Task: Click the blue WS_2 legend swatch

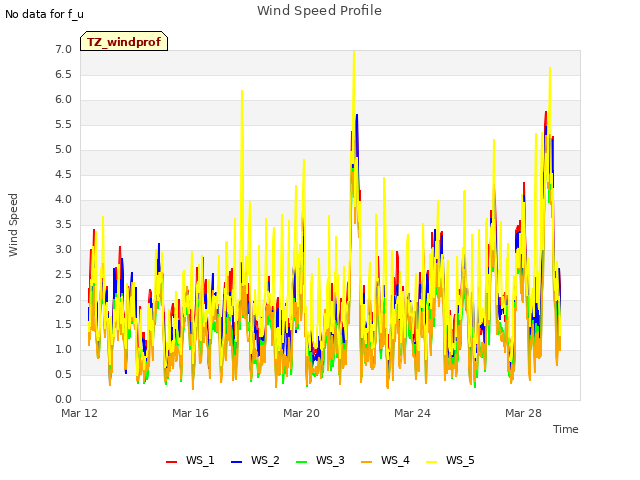Action: click(236, 462)
